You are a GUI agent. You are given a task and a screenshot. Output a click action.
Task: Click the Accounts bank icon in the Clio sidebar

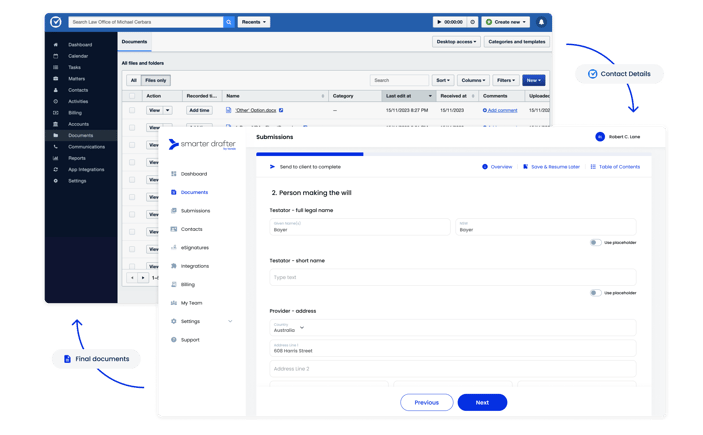pyautogui.click(x=56, y=124)
